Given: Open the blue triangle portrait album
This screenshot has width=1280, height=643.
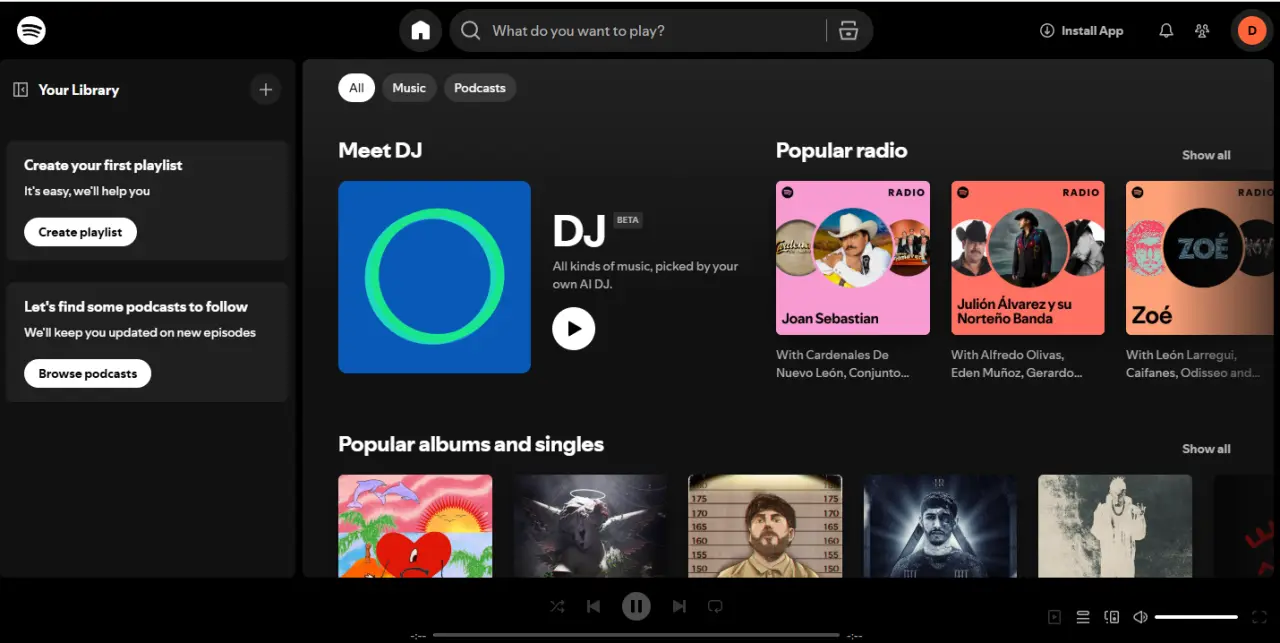Looking at the screenshot, I should [940, 526].
